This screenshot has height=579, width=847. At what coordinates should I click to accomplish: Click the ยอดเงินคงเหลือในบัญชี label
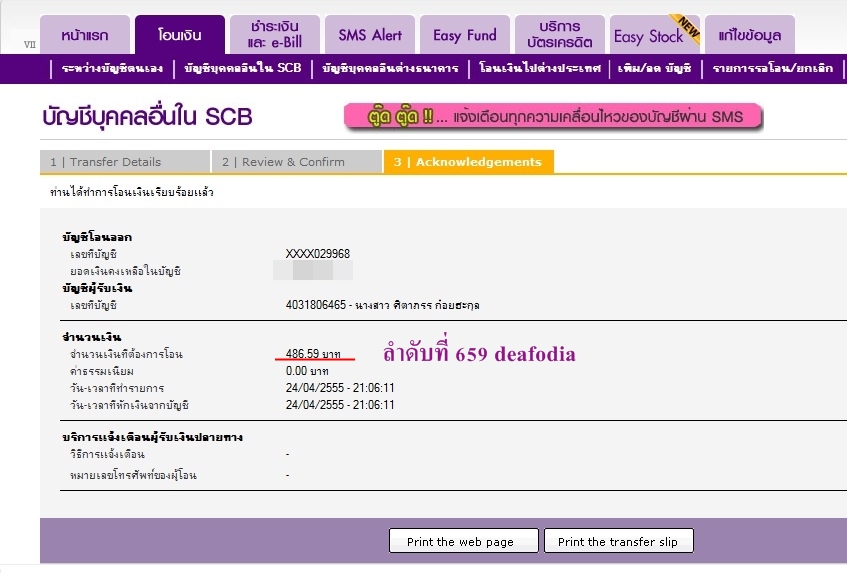click(x=125, y=271)
